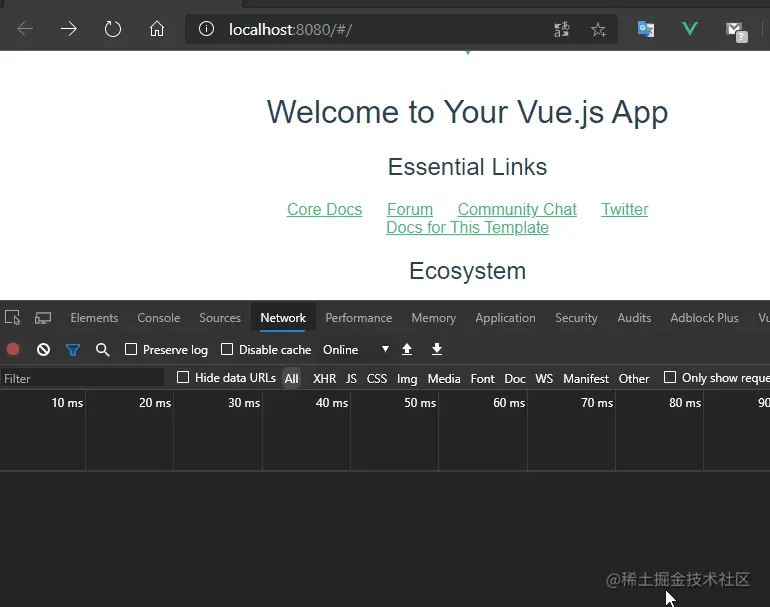This screenshot has width=770, height=607.
Task: Open the Community Chat link
Action: click(x=517, y=209)
